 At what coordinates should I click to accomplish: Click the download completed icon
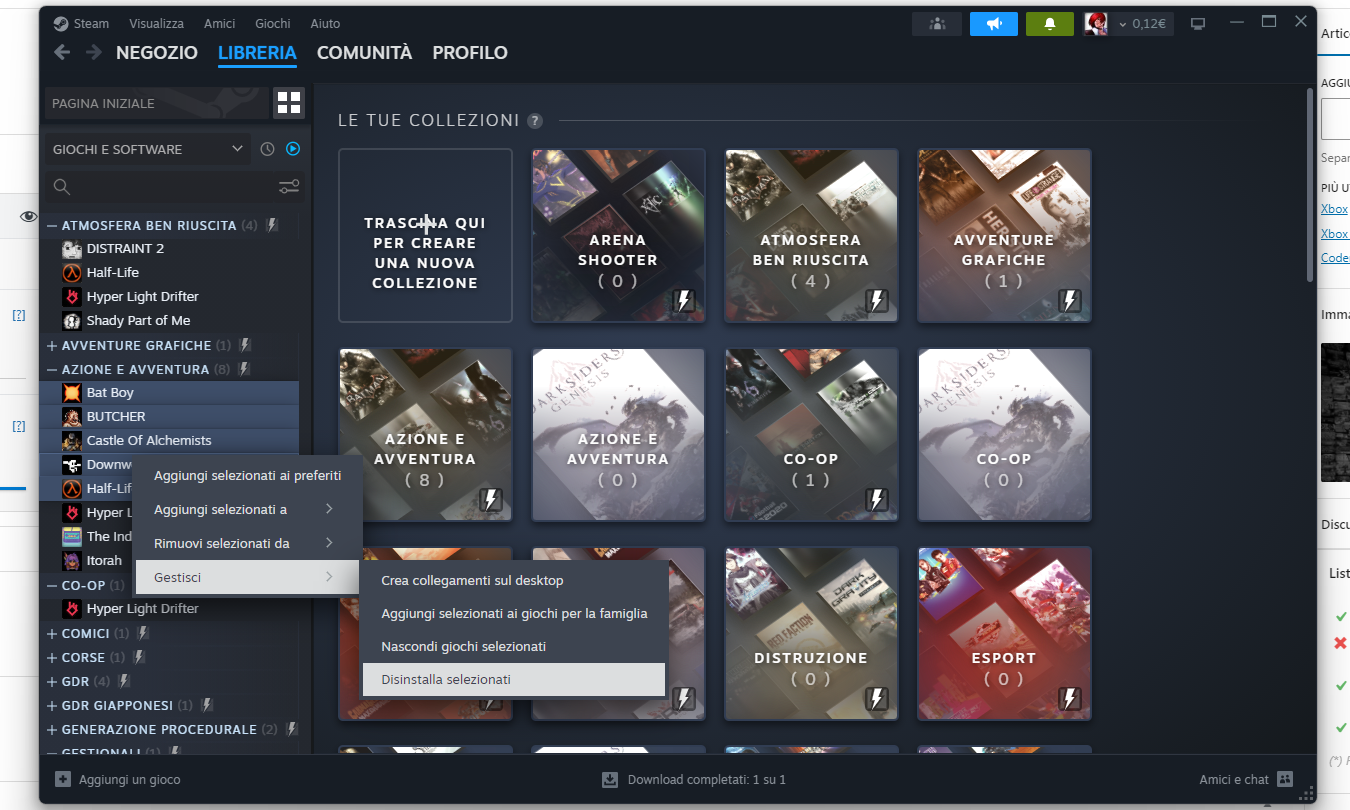tap(609, 779)
